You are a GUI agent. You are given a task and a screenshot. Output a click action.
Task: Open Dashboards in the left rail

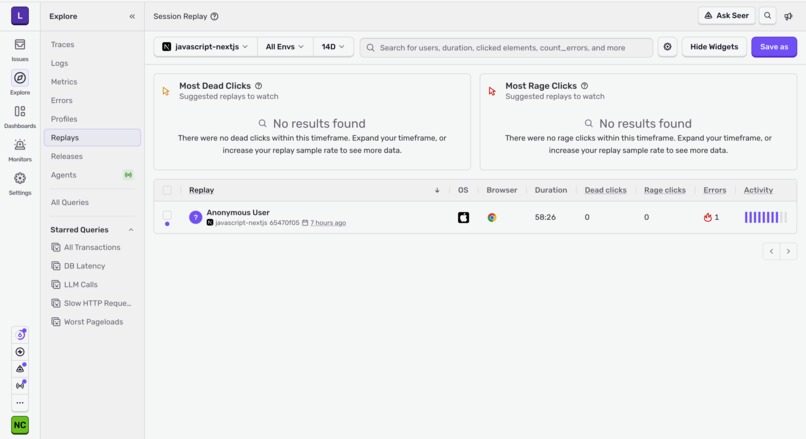[20, 116]
